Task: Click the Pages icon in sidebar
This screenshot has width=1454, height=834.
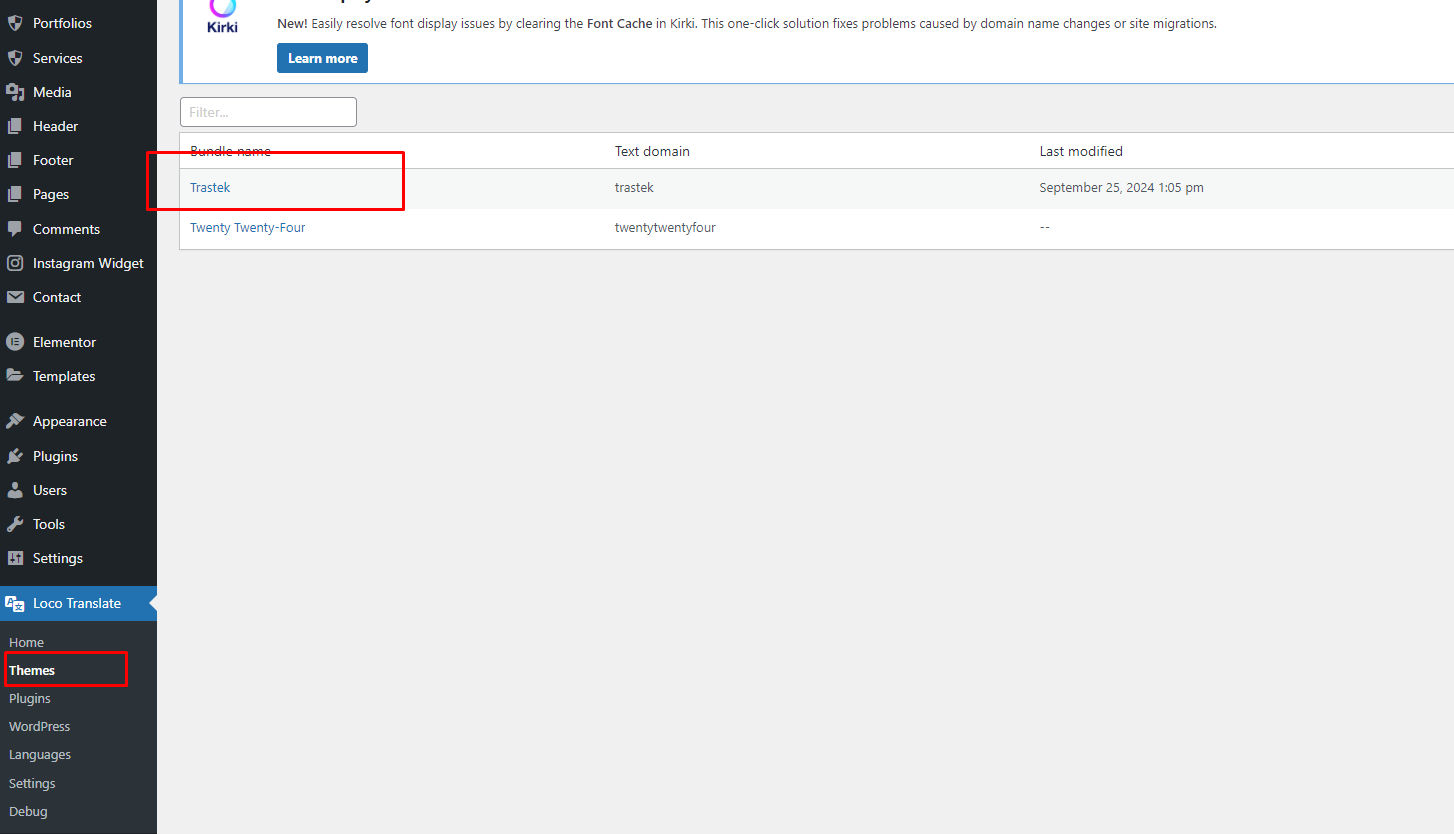Action: click(15, 194)
